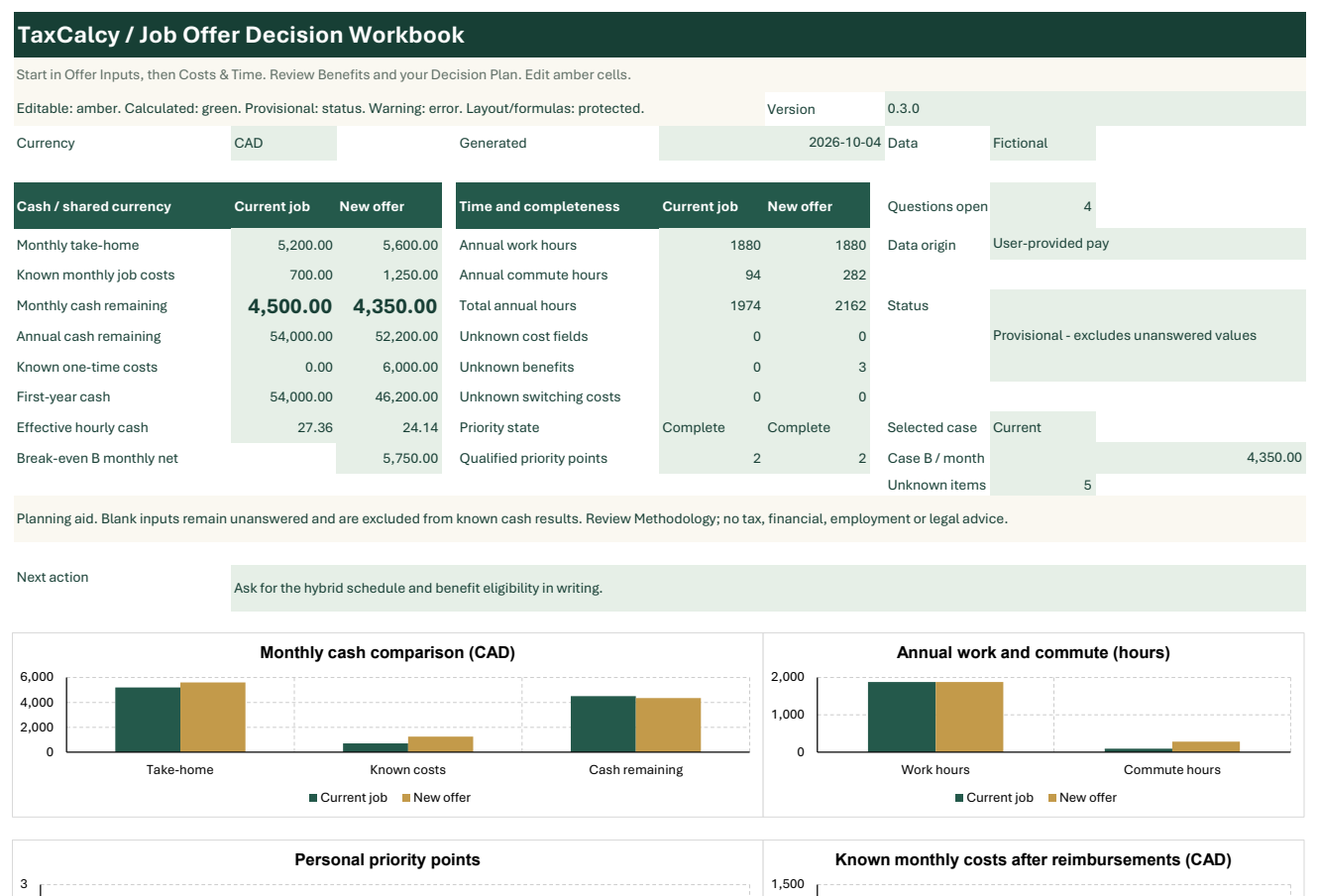
Task: Click the Questions open value 4
Action: (1043, 206)
